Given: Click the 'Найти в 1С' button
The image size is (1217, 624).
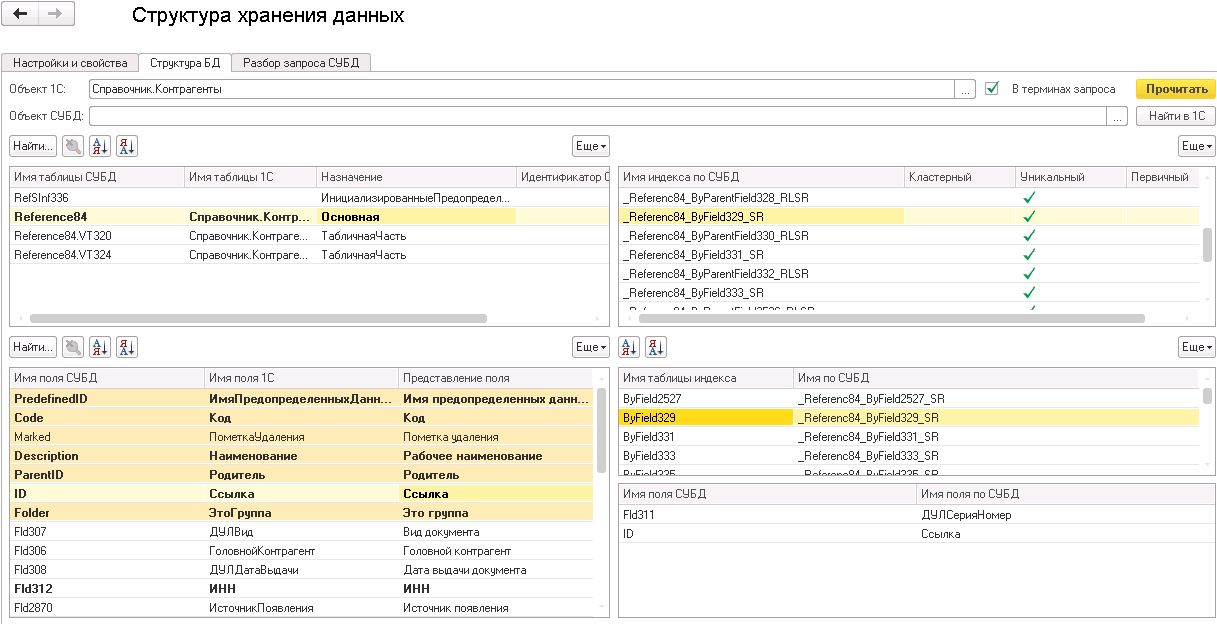Looking at the screenshot, I should pyautogui.click(x=1175, y=116).
